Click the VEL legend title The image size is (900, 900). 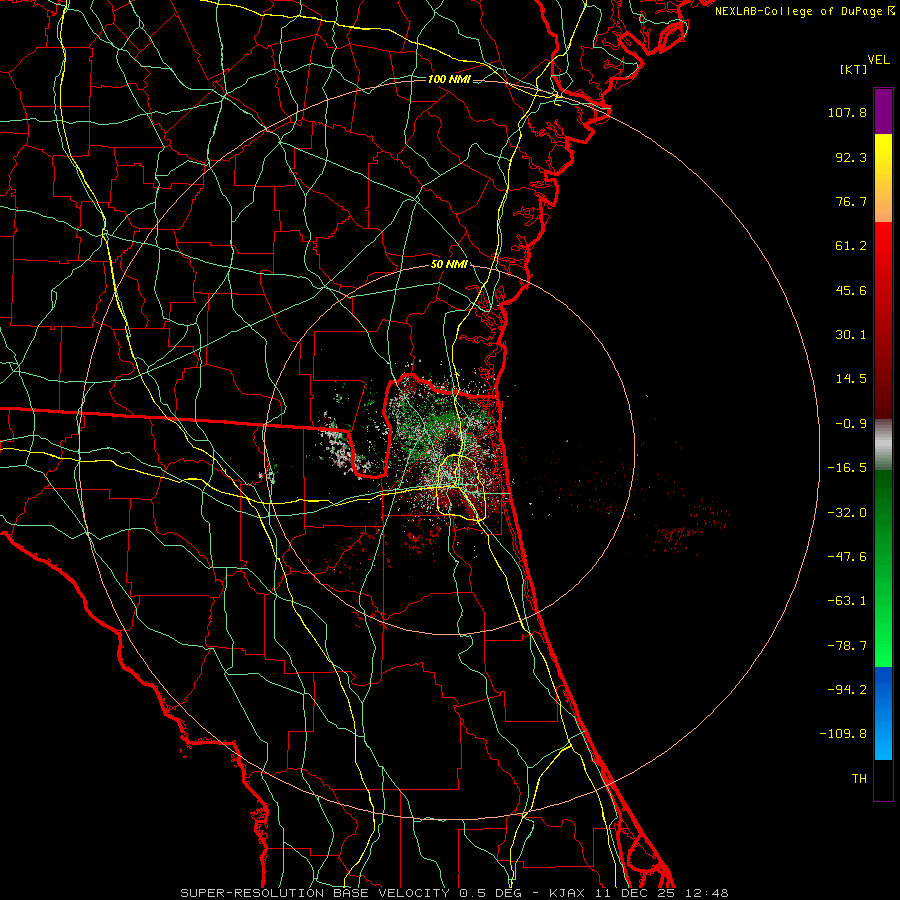click(878, 60)
